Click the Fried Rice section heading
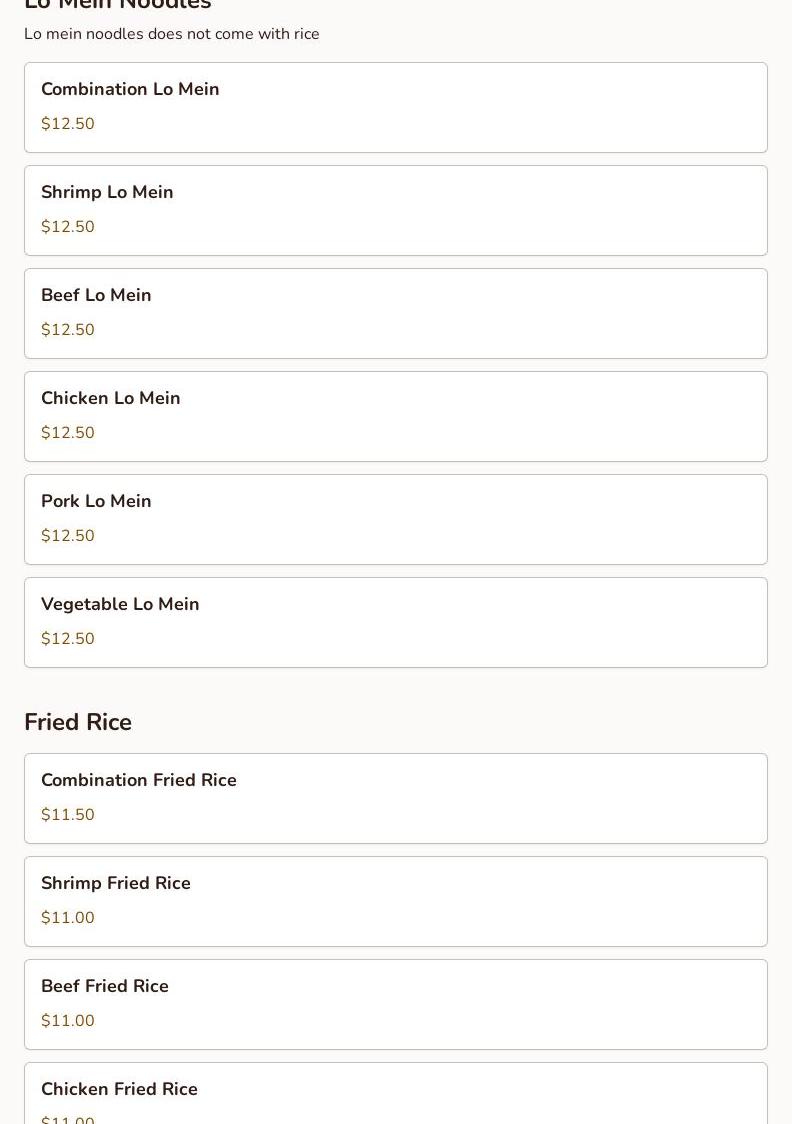Screen dimensions: 792x1124 (78, 722)
